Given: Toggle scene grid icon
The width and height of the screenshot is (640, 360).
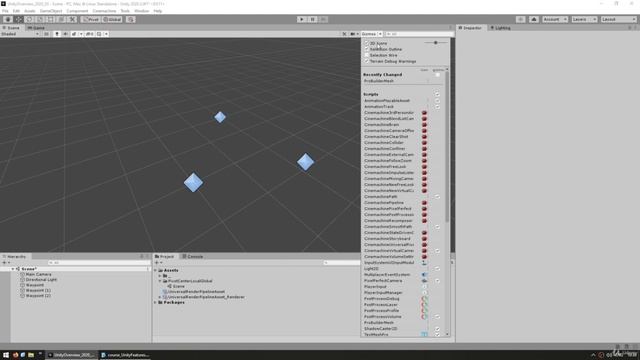Looking at the screenshot, I should click(99, 34).
